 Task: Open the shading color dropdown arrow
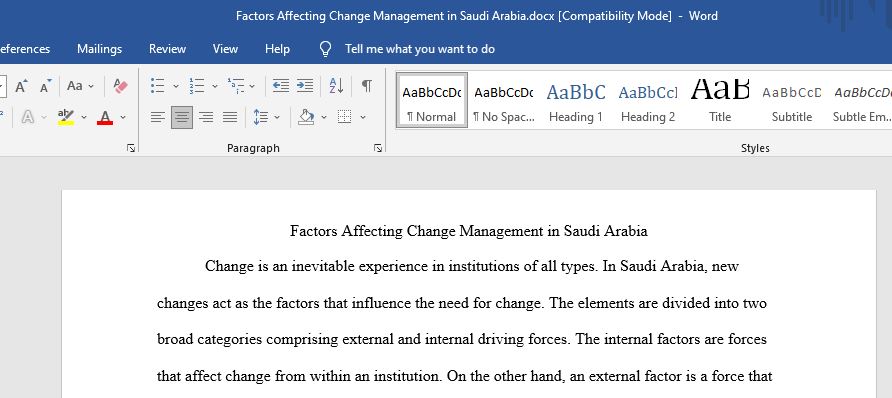324,117
